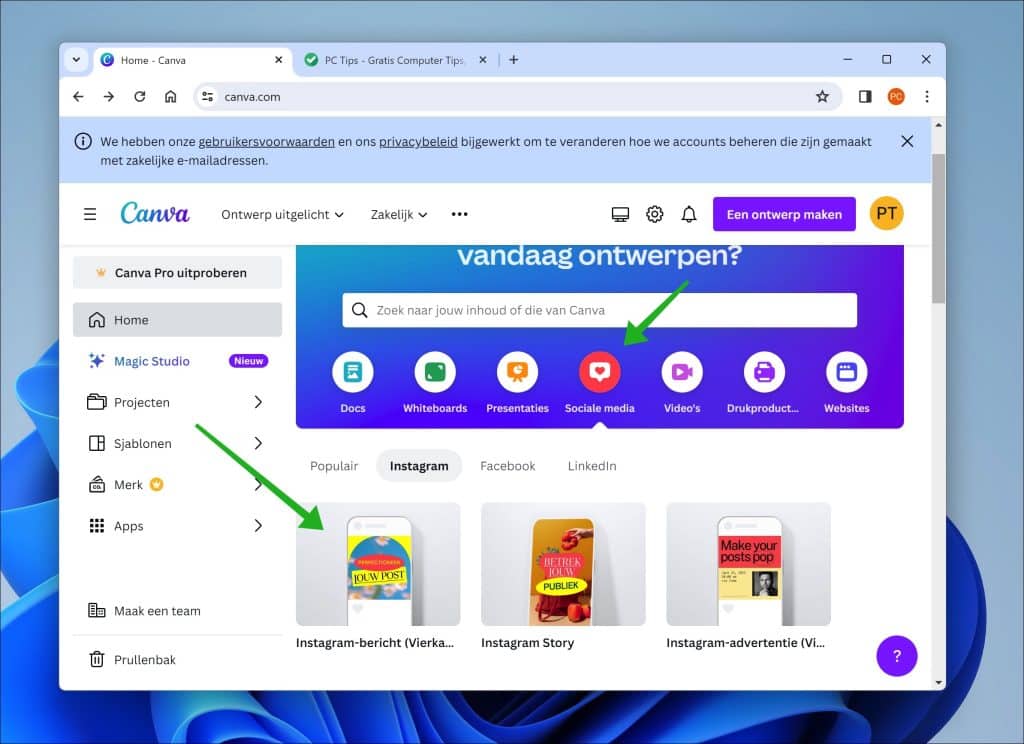Open the Instagram Story template thumbnail

click(563, 564)
